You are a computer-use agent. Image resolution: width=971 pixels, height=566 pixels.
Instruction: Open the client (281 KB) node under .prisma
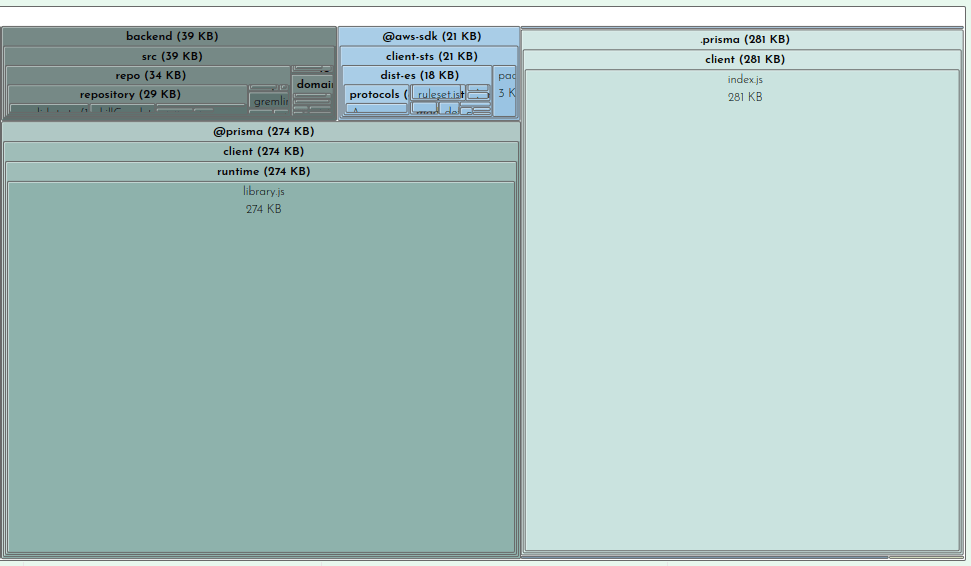(744, 59)
